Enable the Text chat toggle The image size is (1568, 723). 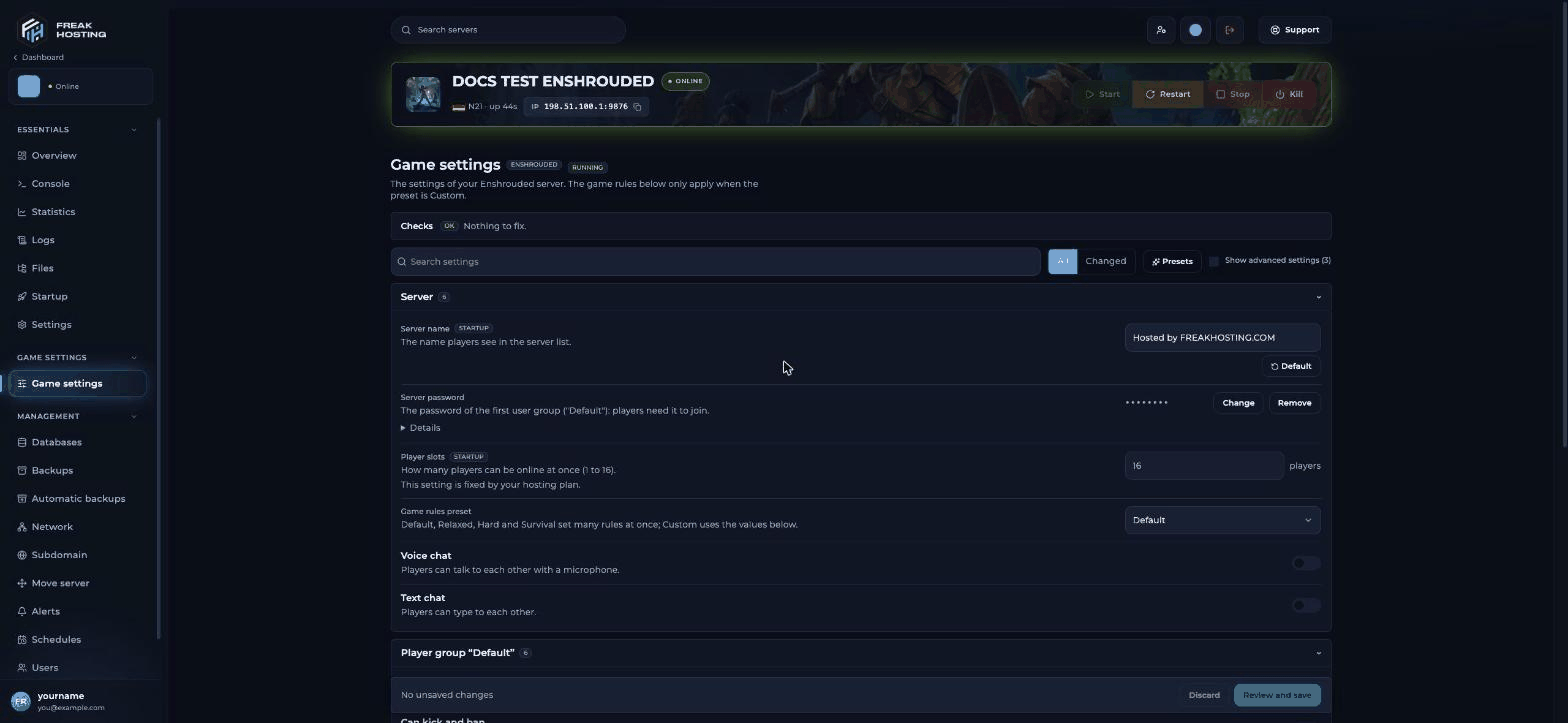(1306, 605)
